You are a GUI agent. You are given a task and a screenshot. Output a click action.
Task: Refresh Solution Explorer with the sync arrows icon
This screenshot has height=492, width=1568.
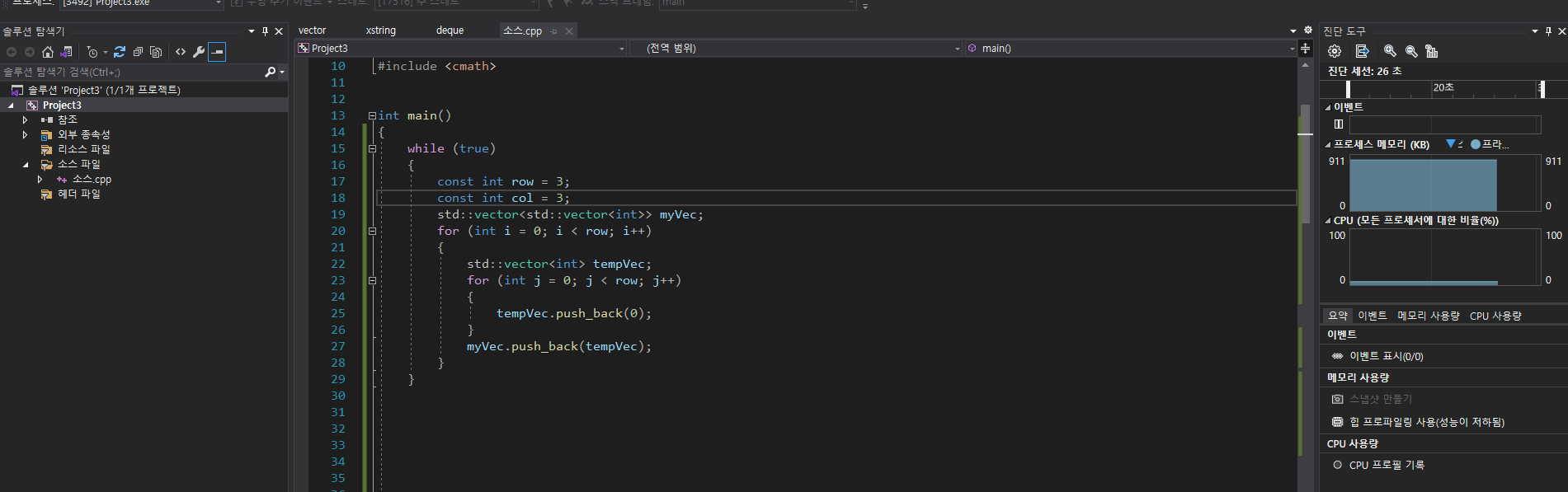click(x=120, y=52)
